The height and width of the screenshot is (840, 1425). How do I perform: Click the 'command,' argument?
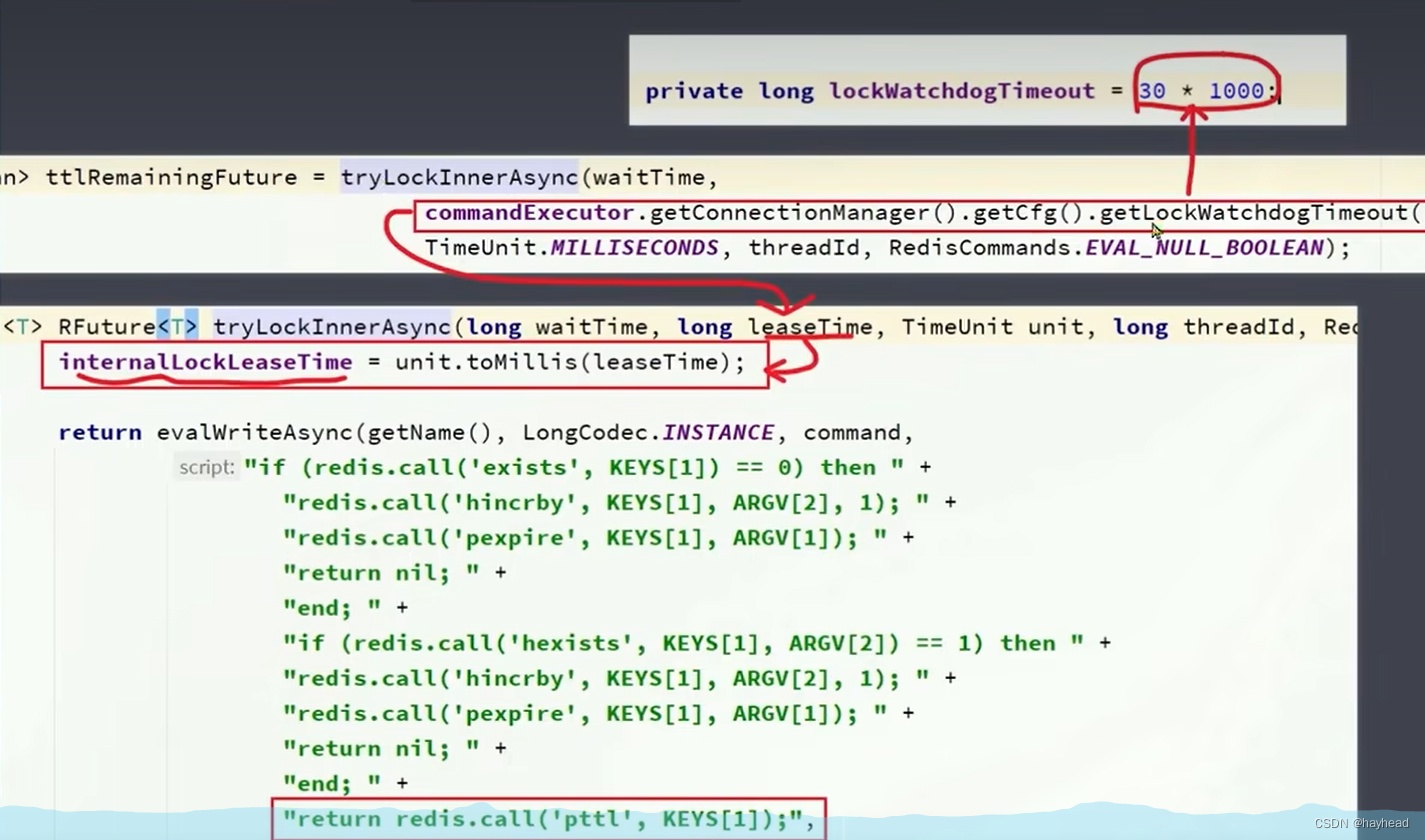point(859,433)
